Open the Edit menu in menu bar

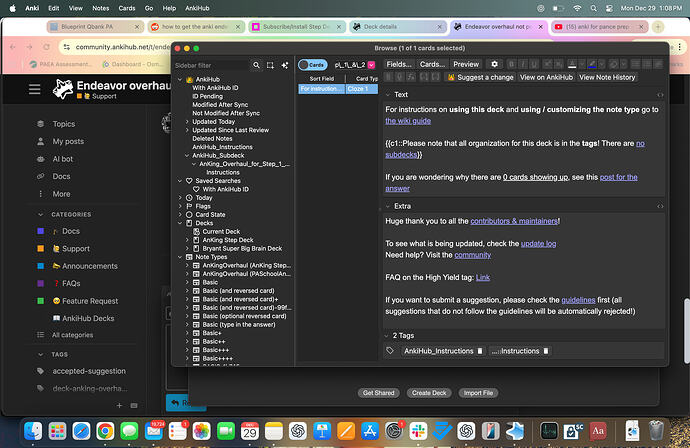click(x=54, y=8)
